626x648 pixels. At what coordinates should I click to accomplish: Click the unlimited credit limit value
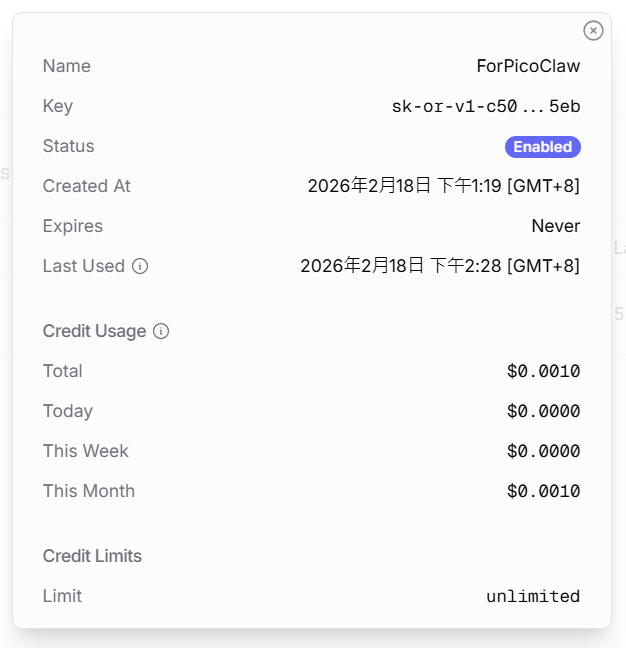point(532,596)
